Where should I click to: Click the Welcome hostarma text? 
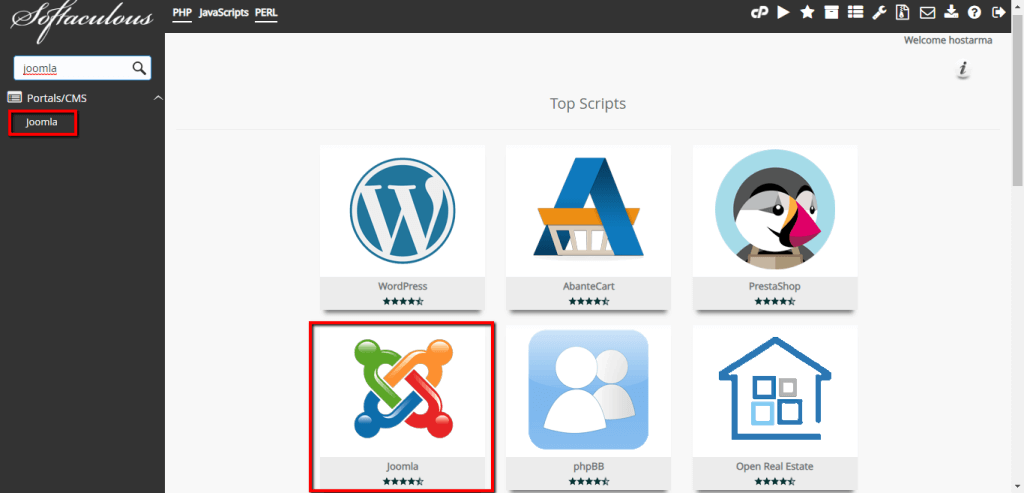948,40
